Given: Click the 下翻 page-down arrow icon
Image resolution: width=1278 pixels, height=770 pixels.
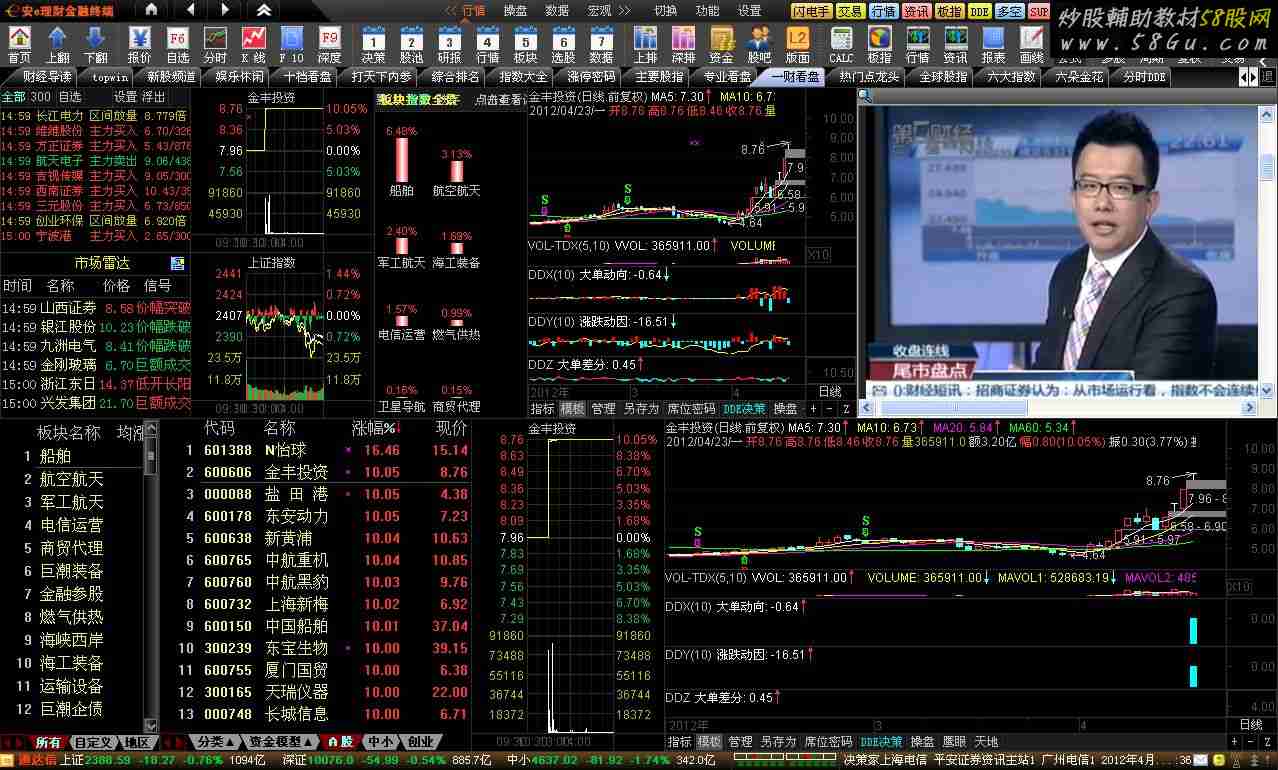Looking at the screenshot, I should coord(95,44).
